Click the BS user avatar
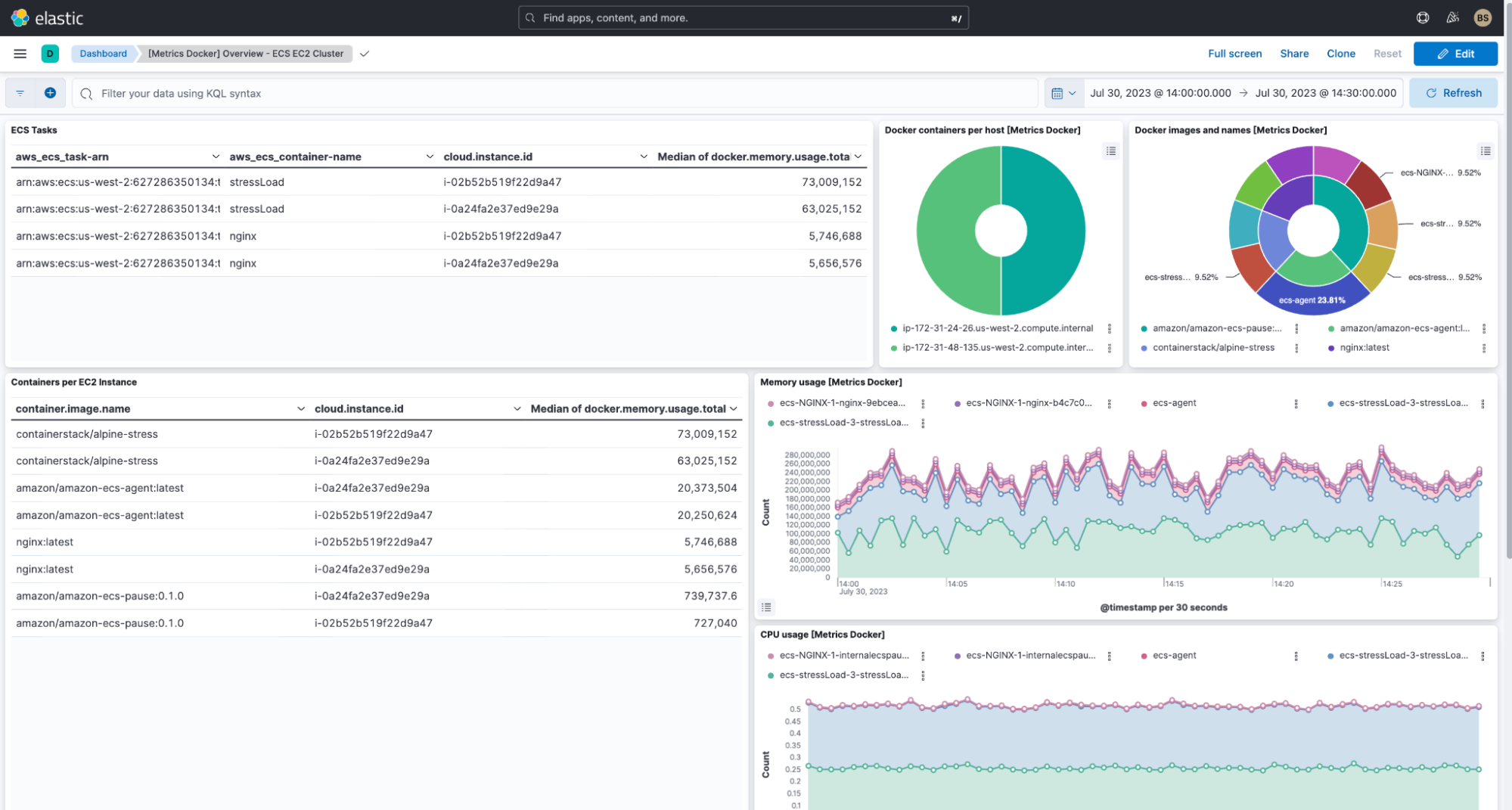The image size is (1512, 810). point(1483,18)
